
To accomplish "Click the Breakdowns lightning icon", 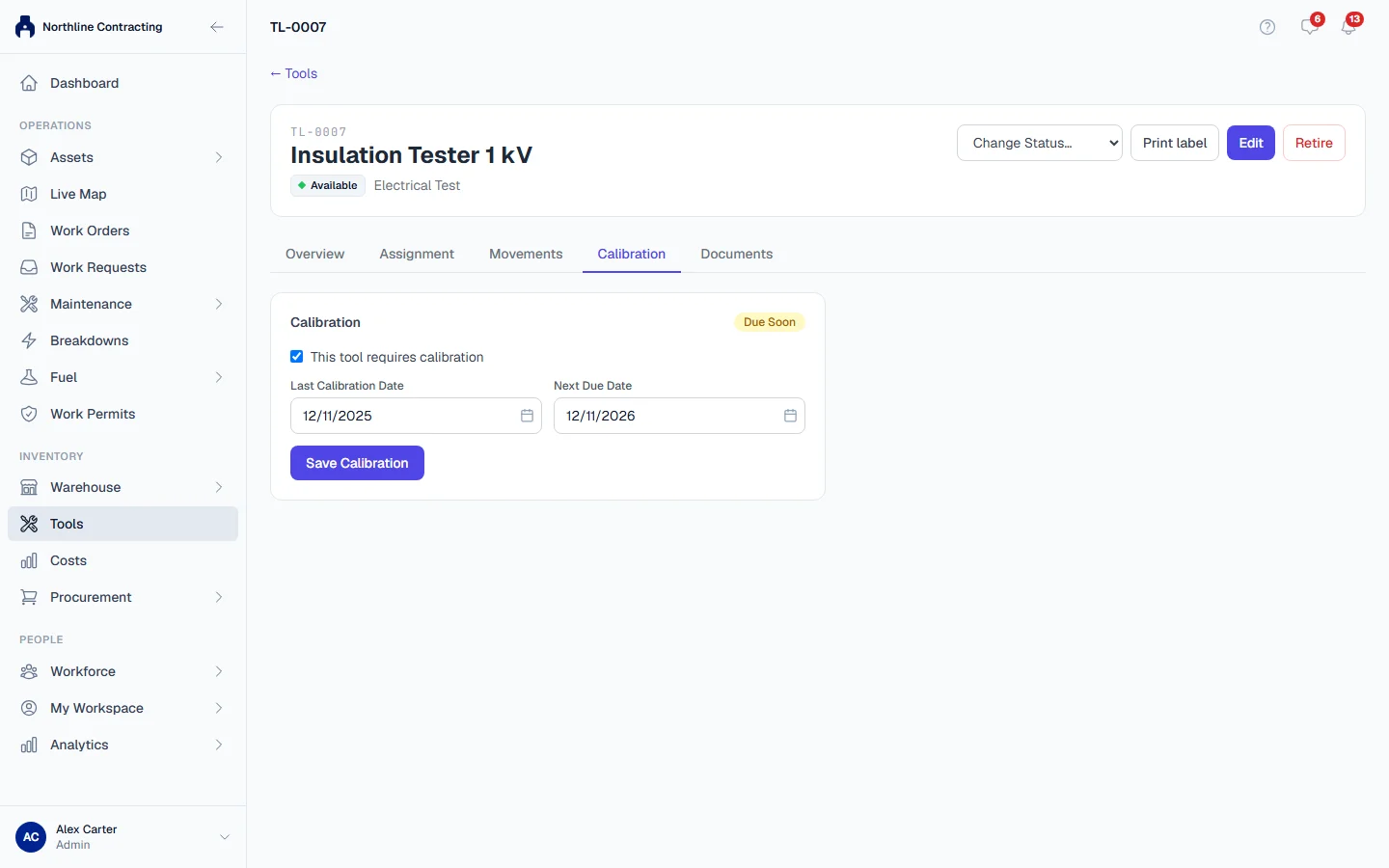I will 29,340.
